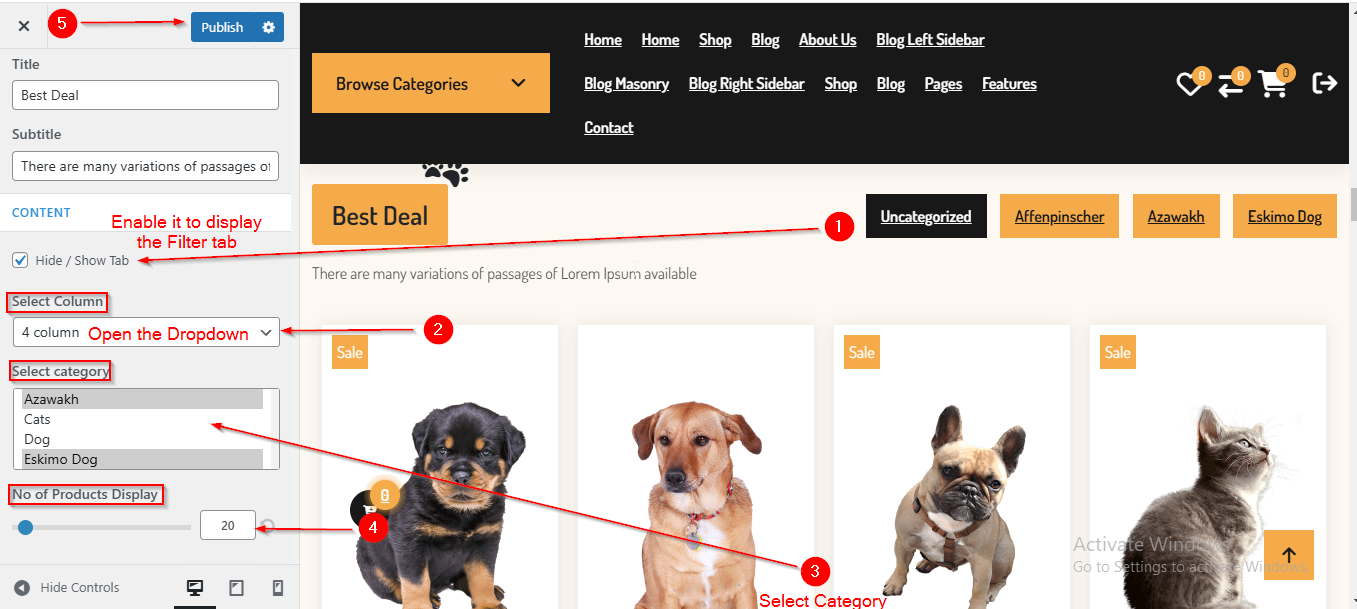Open the Select Column dropdown
The height and width of the screenshot is (609, 1357).
(146, 332)
